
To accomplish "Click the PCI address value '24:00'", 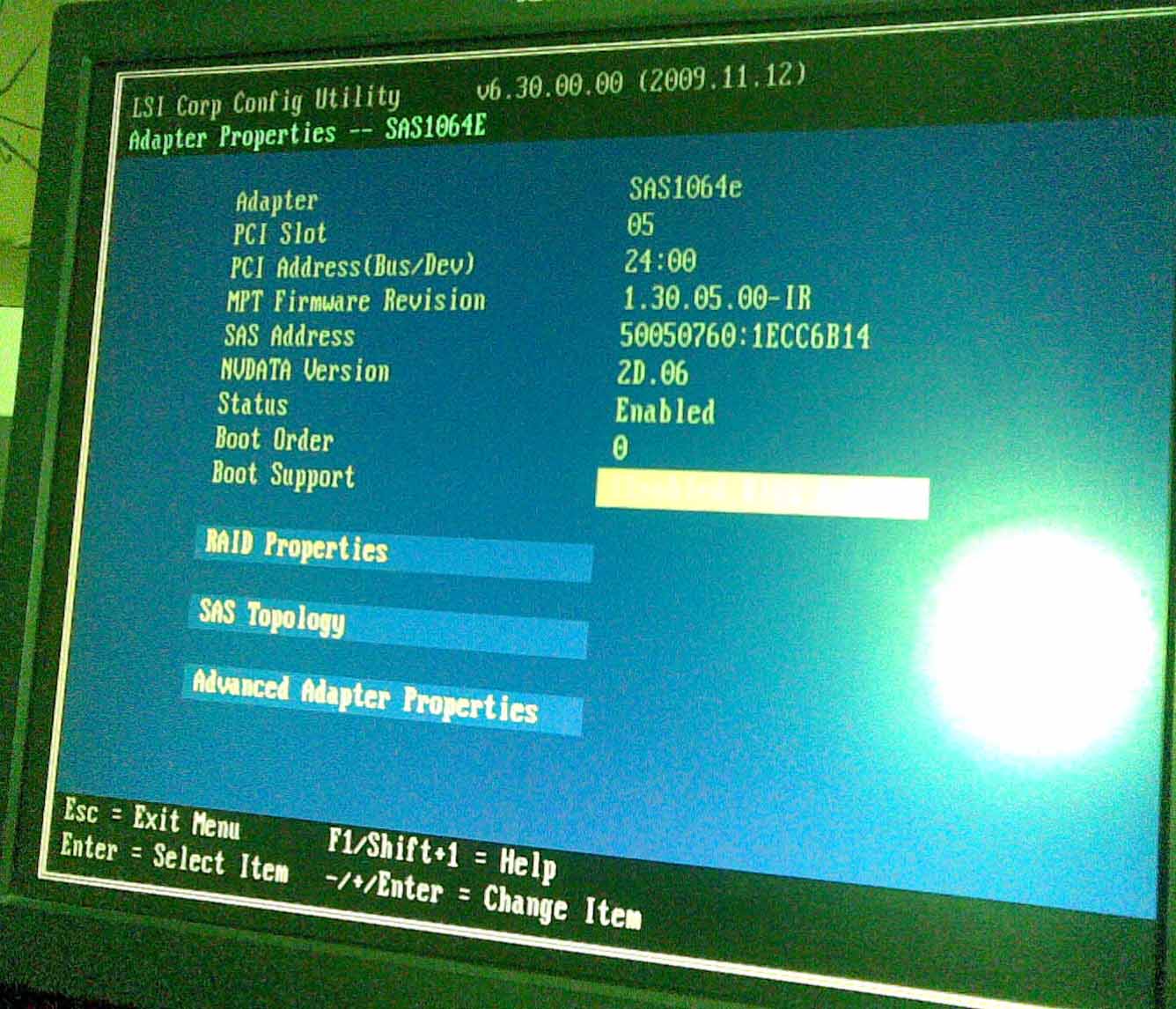I will (660, 261).
